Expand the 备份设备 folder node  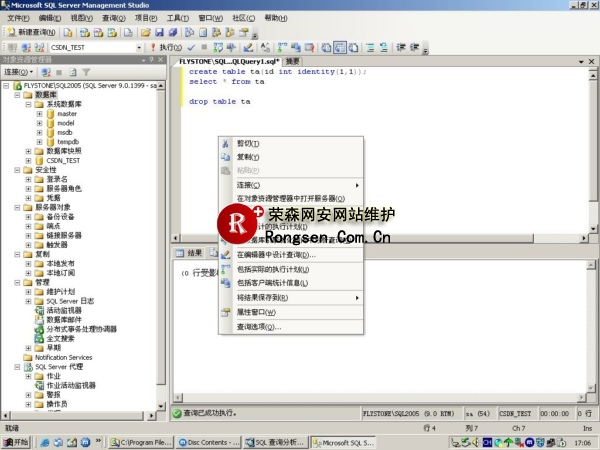point(28,217)
